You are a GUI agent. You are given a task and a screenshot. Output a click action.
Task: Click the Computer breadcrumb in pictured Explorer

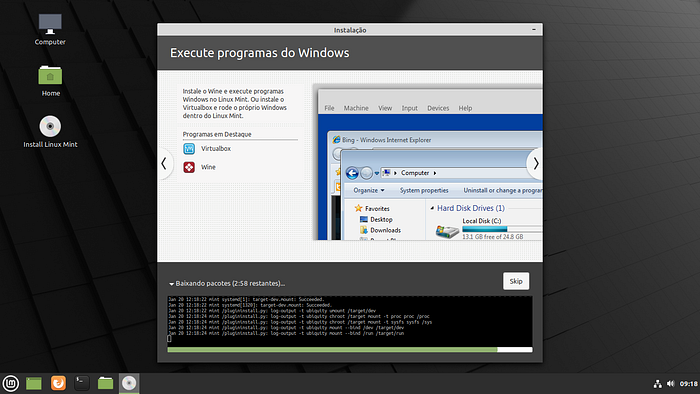[x=415, y=173]
